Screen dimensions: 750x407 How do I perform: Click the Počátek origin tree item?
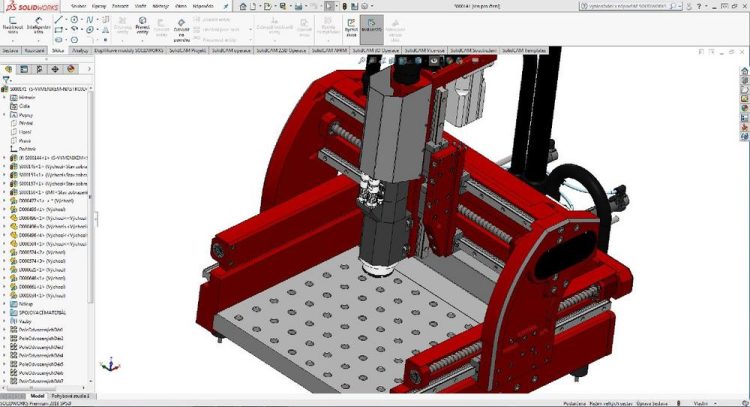pos(26,148)
